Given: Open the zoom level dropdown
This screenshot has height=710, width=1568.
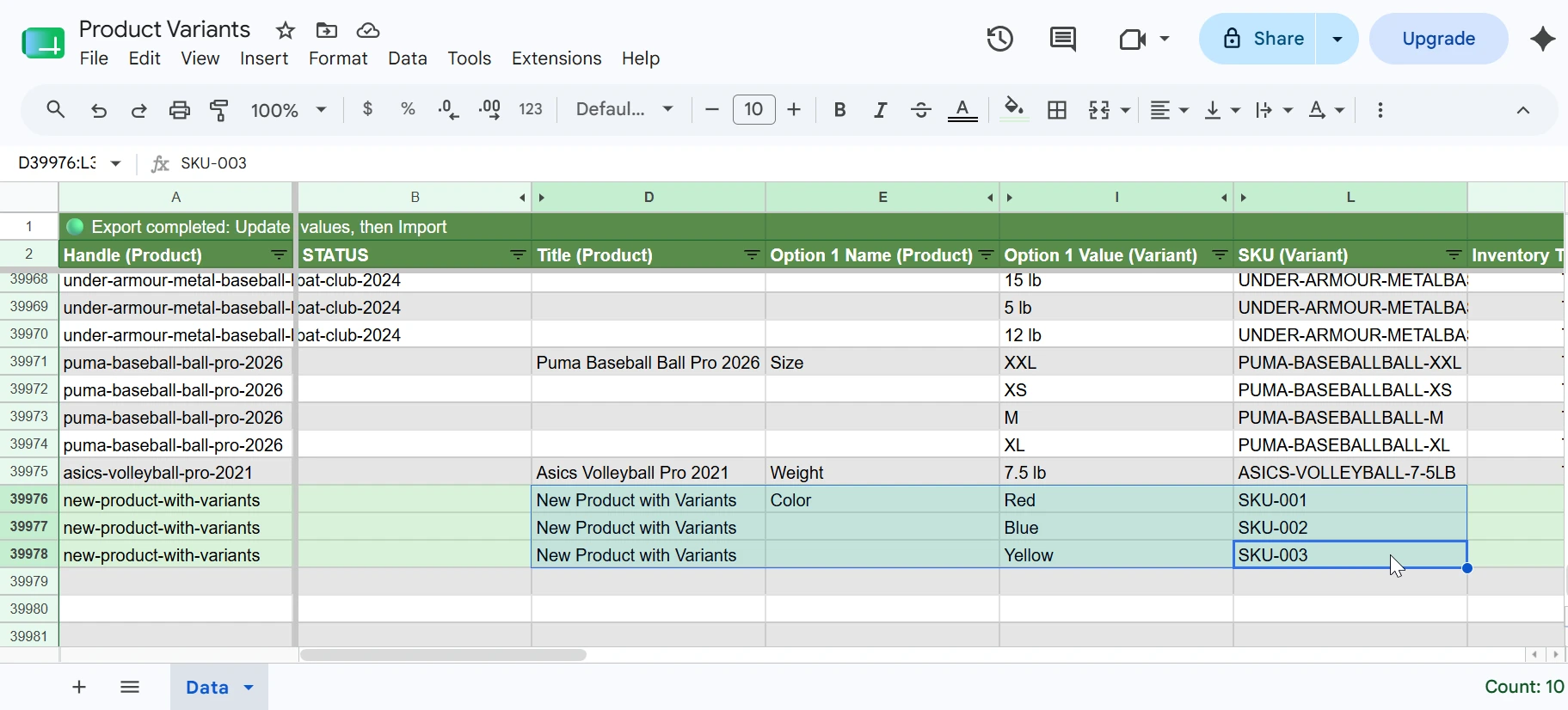Looking at the screenshot, I should point(288,110).
